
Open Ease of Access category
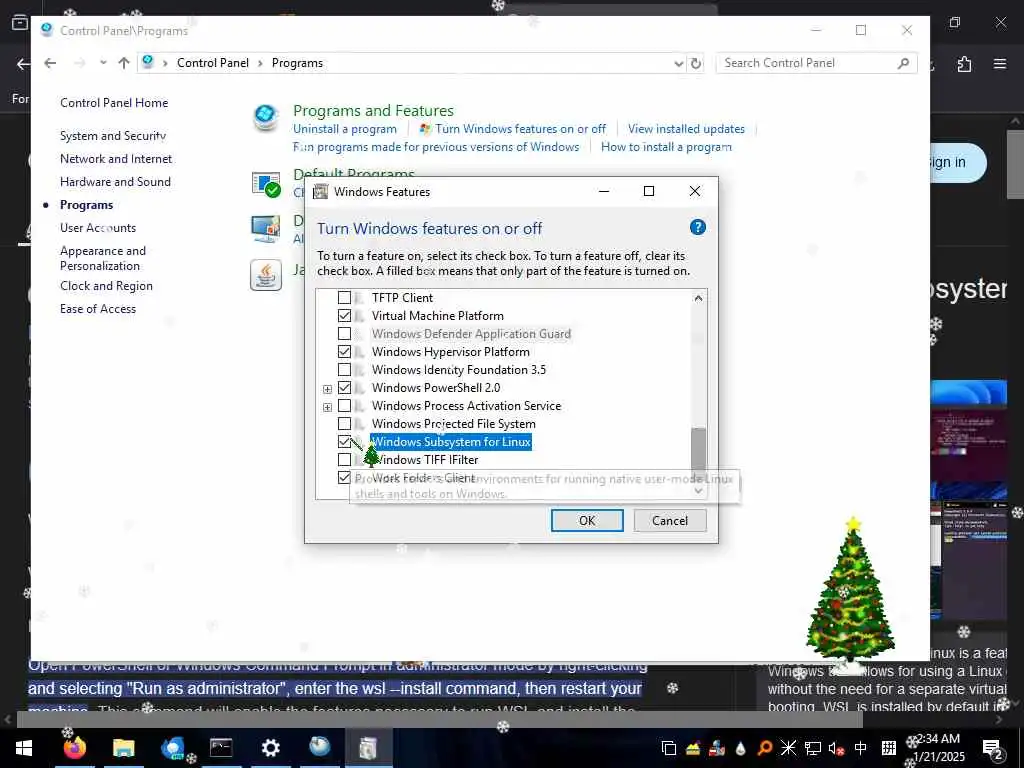(x=98, y=309)
